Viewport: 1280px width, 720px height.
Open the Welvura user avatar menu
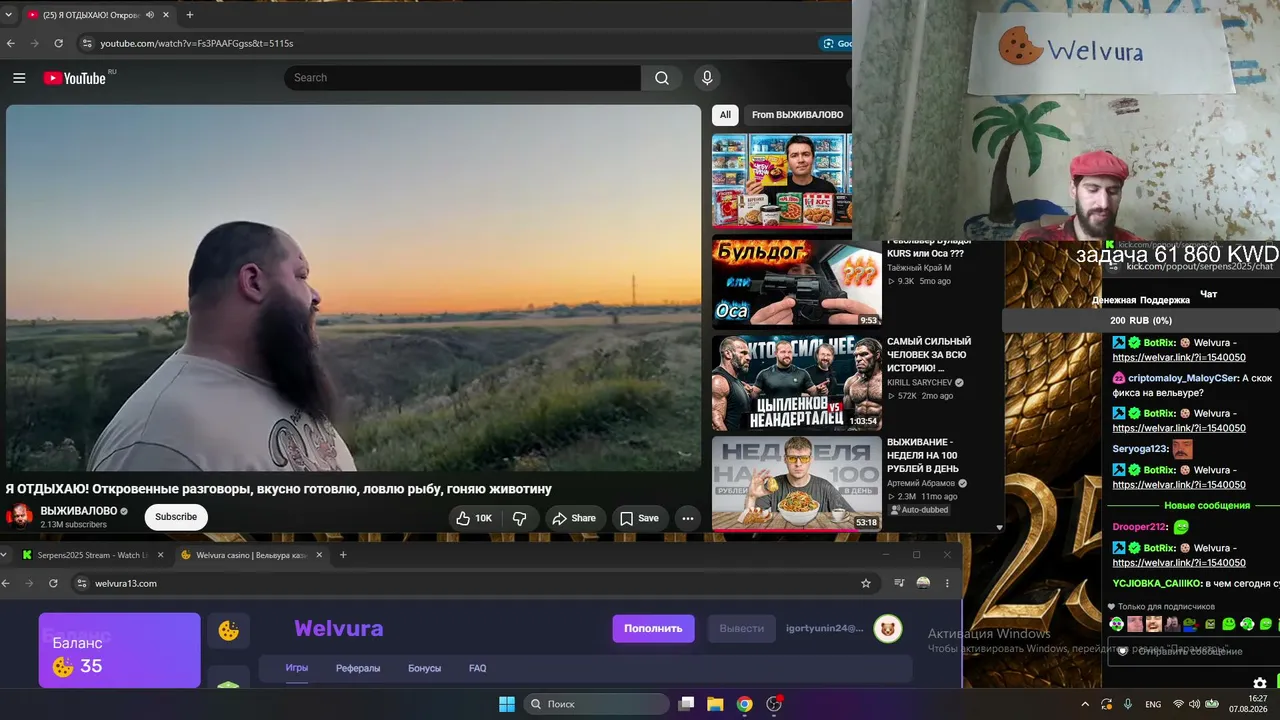point(888,628)
